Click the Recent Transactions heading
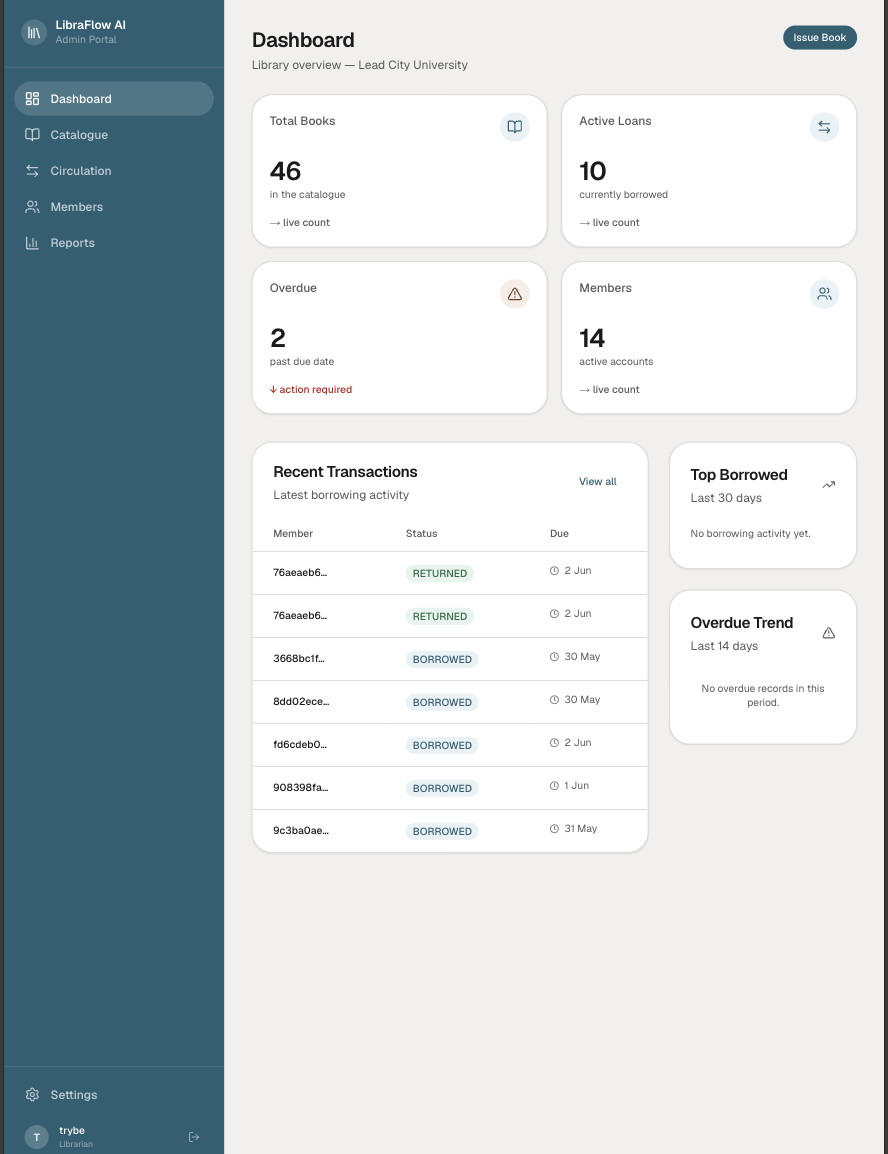This screenshot has width=888, height=1154. coord(345,472)
